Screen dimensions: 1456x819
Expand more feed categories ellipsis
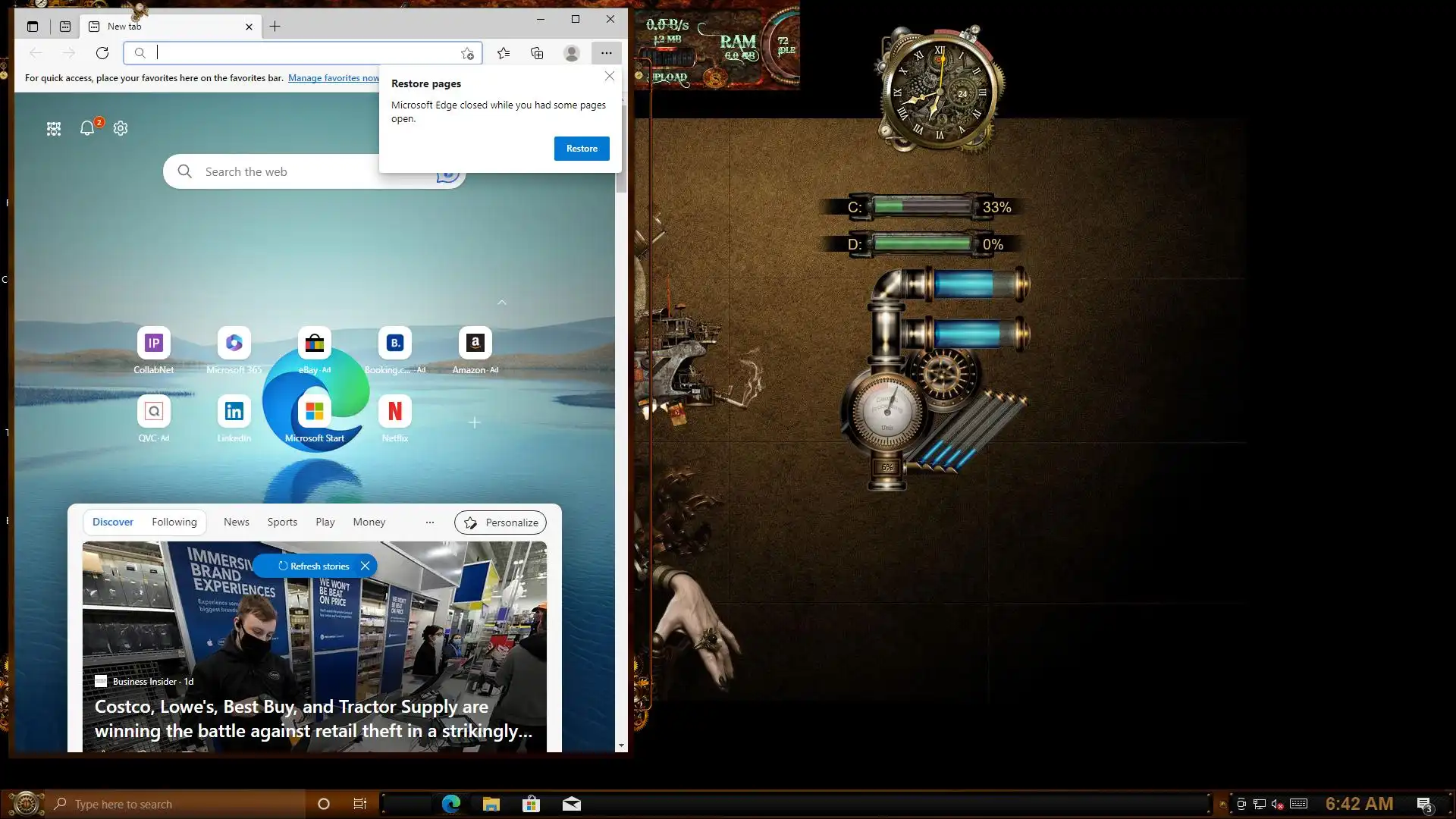(x=430, y=522)
